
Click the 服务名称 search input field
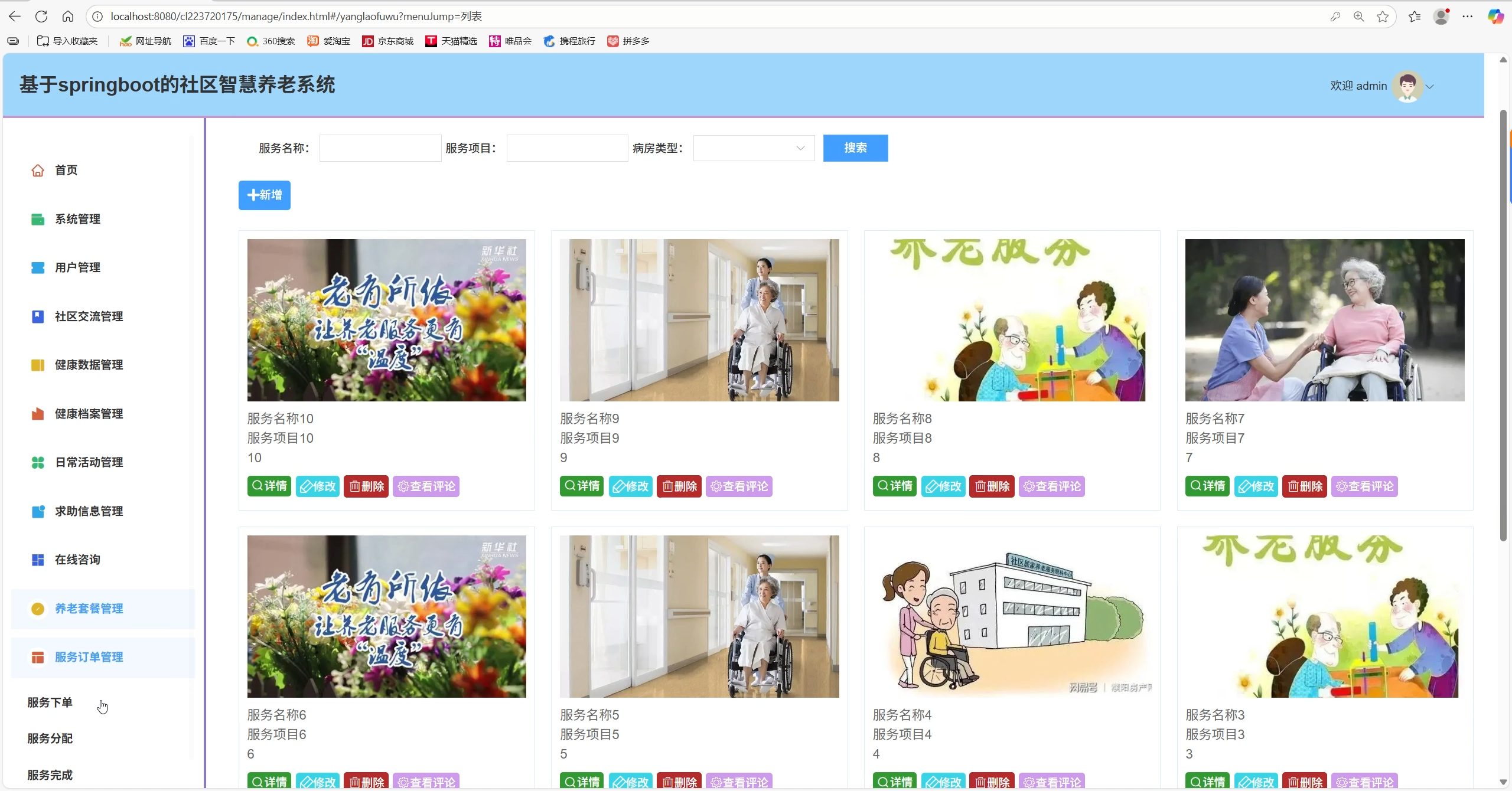[380, 148]
